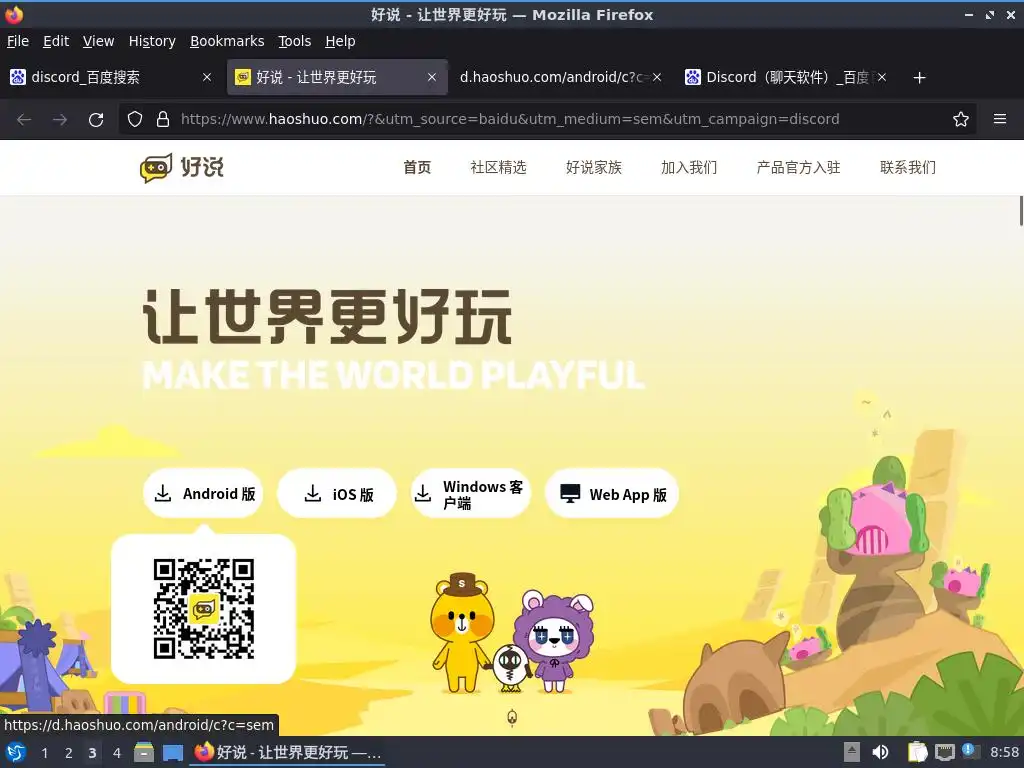This screenshot has height=768, width=1024.
Task: Click the Web App 版 button
Action: (x=612, y=493)
